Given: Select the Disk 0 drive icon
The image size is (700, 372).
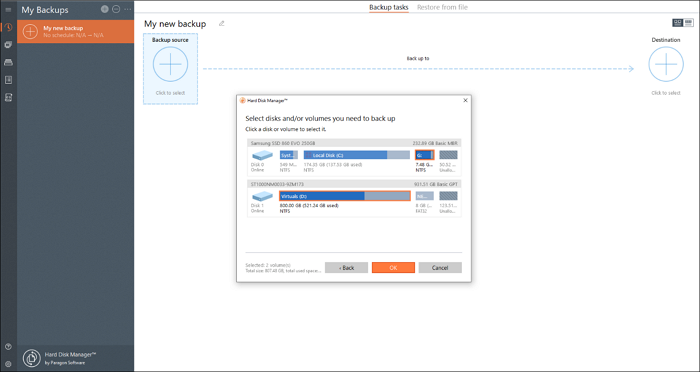Looking at the screenshot, I should coord(262,155).
